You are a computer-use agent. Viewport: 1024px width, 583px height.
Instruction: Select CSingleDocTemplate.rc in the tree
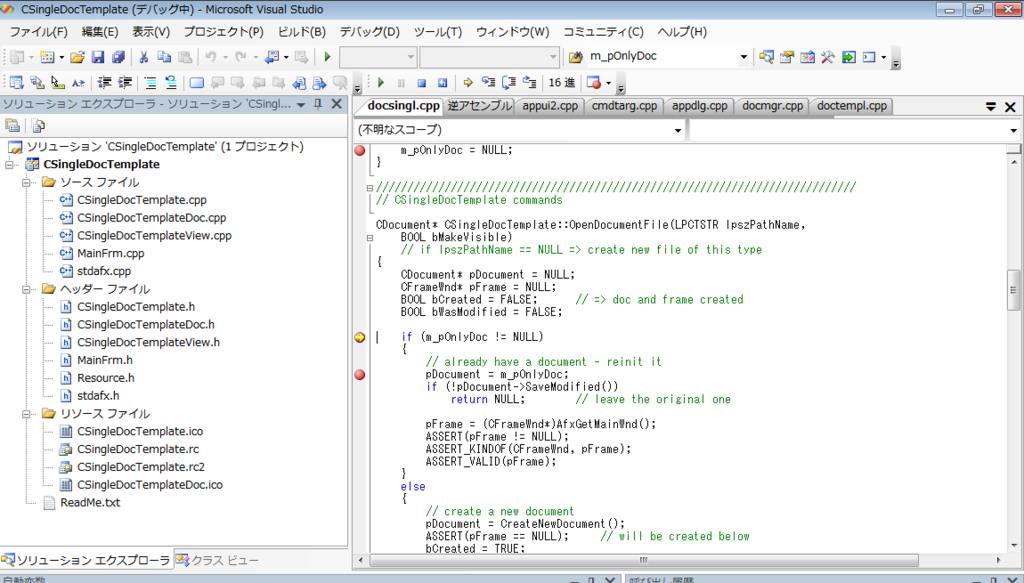pyautogui.click(x=138, y=449)
